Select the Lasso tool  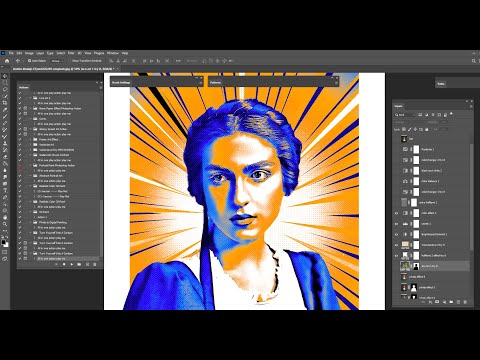tap(5, 89)
